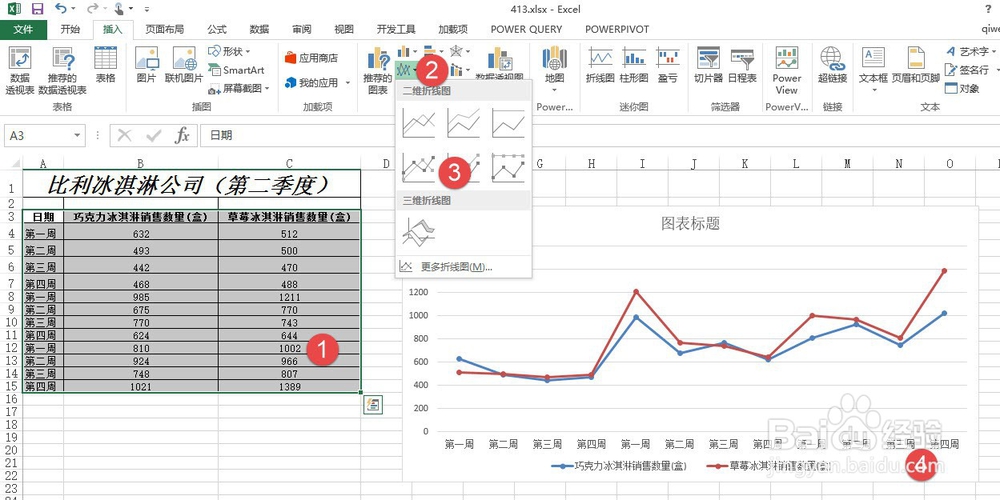The height and width of the screenshot is (500, 1000).
Task: Click the formula bar showing 日期
Action: [x=599, y=135]
